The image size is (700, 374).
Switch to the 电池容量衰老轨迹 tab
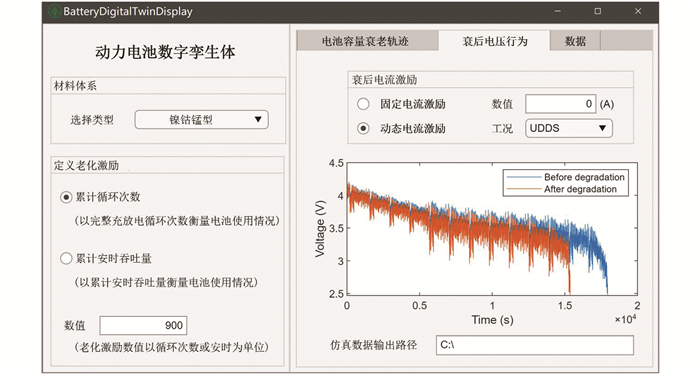367,41
